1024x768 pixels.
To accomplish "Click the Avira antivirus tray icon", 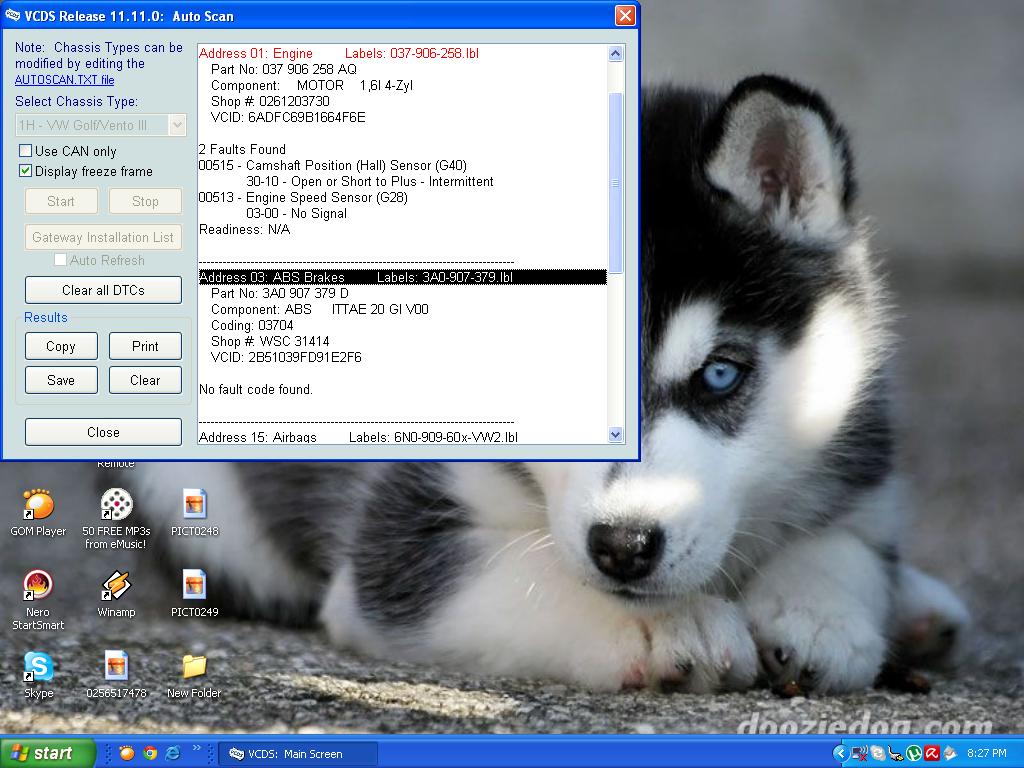I will click(931, 753).
